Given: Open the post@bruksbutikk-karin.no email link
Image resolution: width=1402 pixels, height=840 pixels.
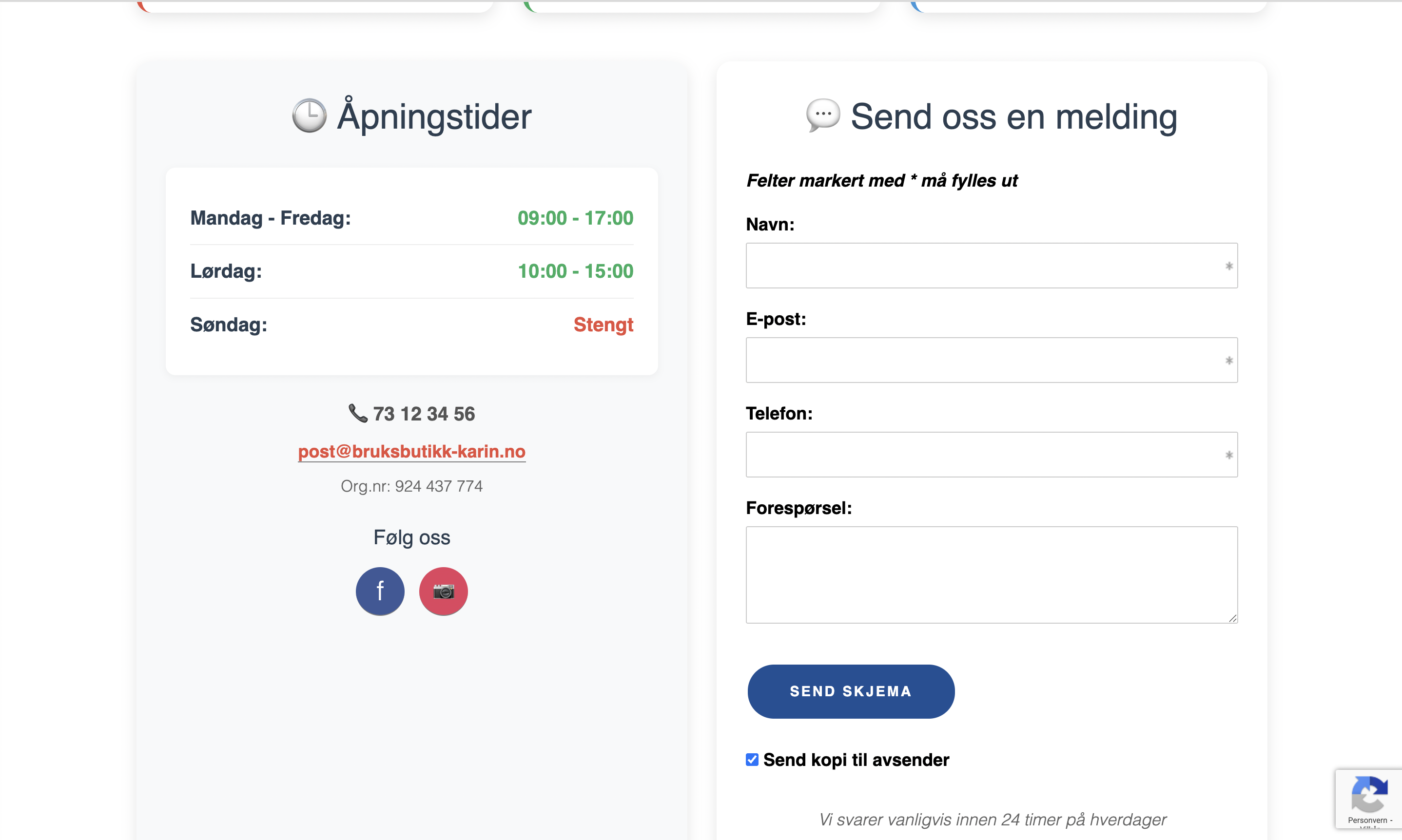Looking at the screenshot, I should pos(411,451).
